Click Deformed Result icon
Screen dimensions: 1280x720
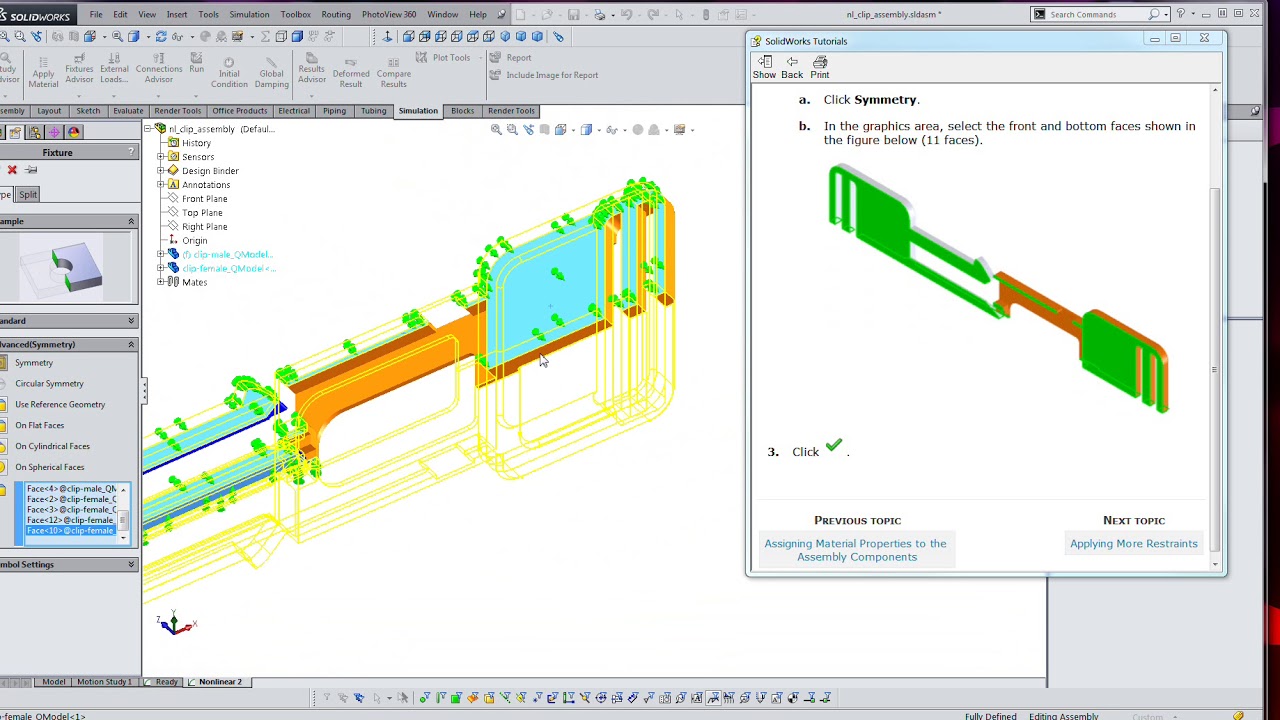point(350,72)
